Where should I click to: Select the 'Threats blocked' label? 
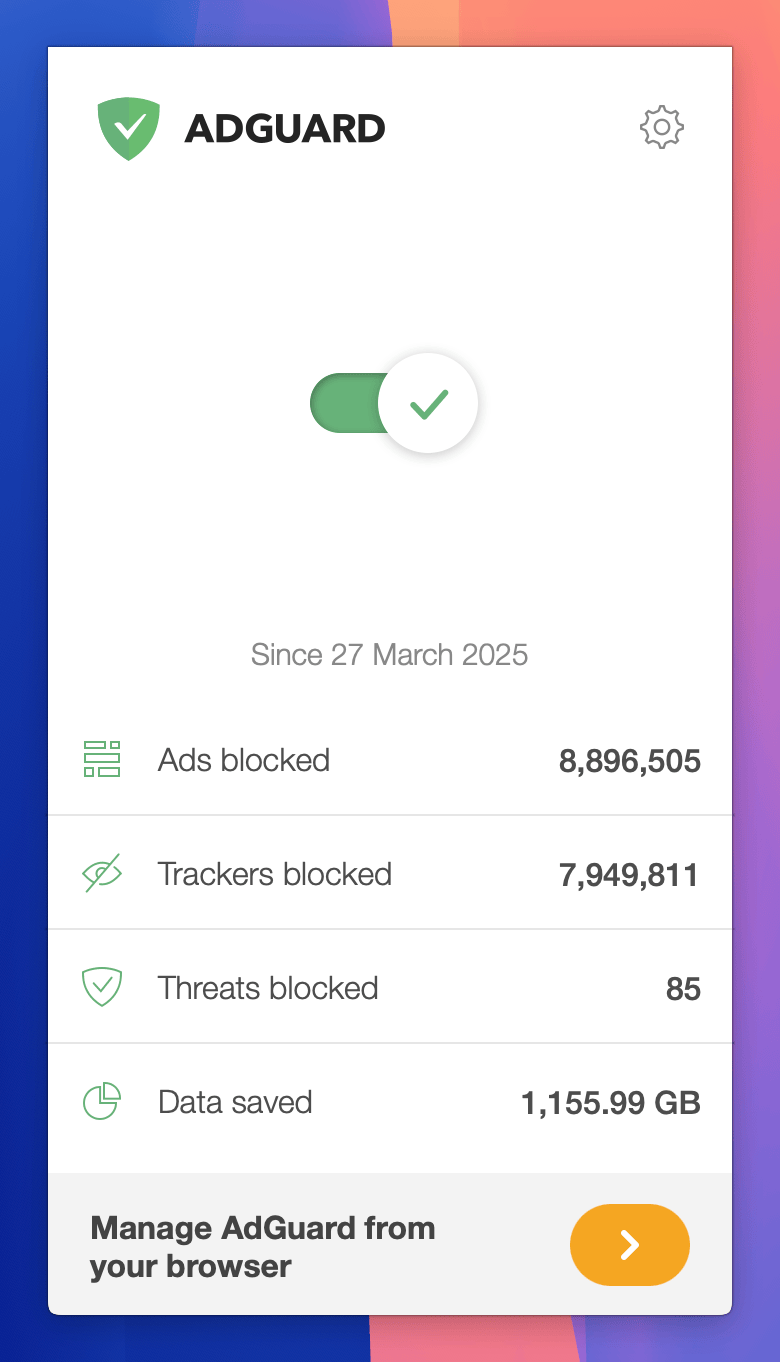click(268, 988)
